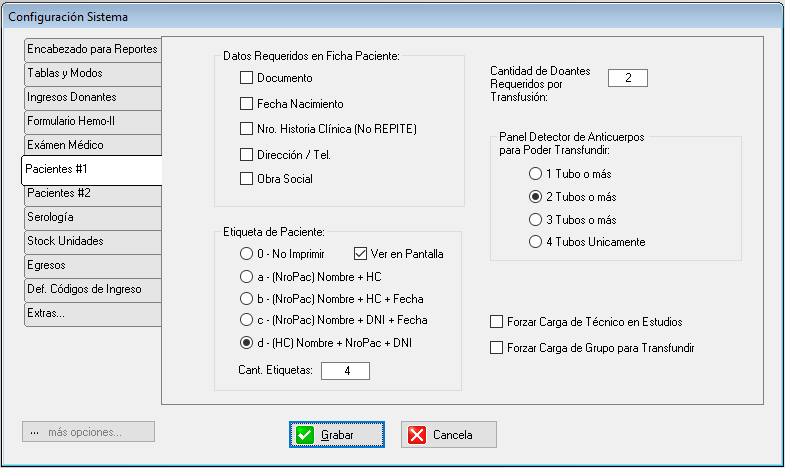The width and height of the screenshot is (785, 468).
Task: Click the green checkmark icon on Grabar
Action: 305,435
